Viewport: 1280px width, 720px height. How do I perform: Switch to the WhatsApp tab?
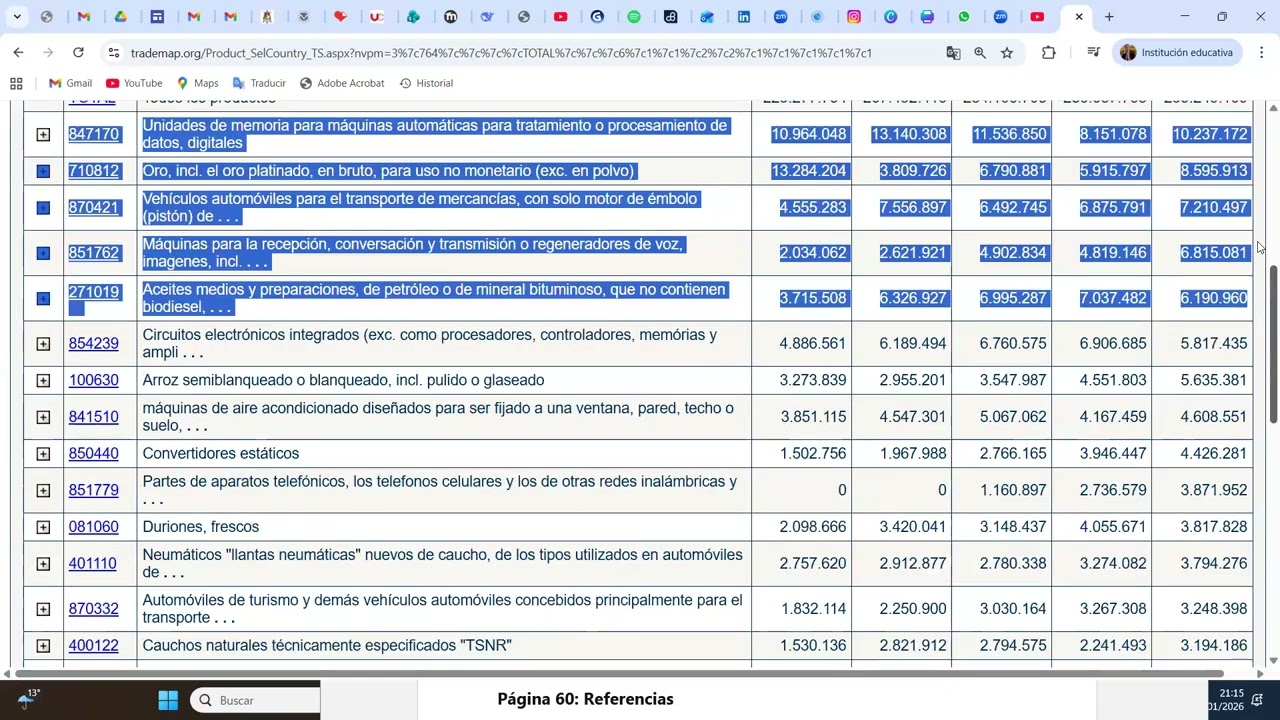click(x=964, y=17)
